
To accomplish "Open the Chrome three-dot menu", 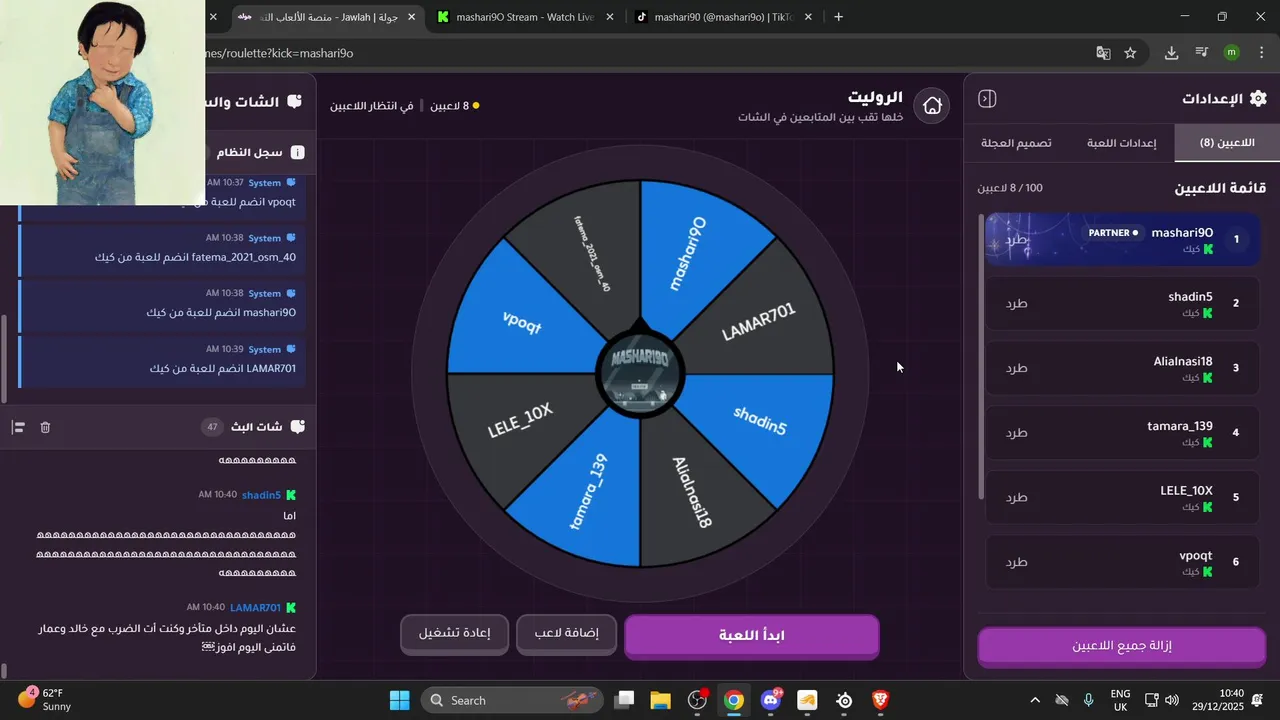I will [1262, 53].
